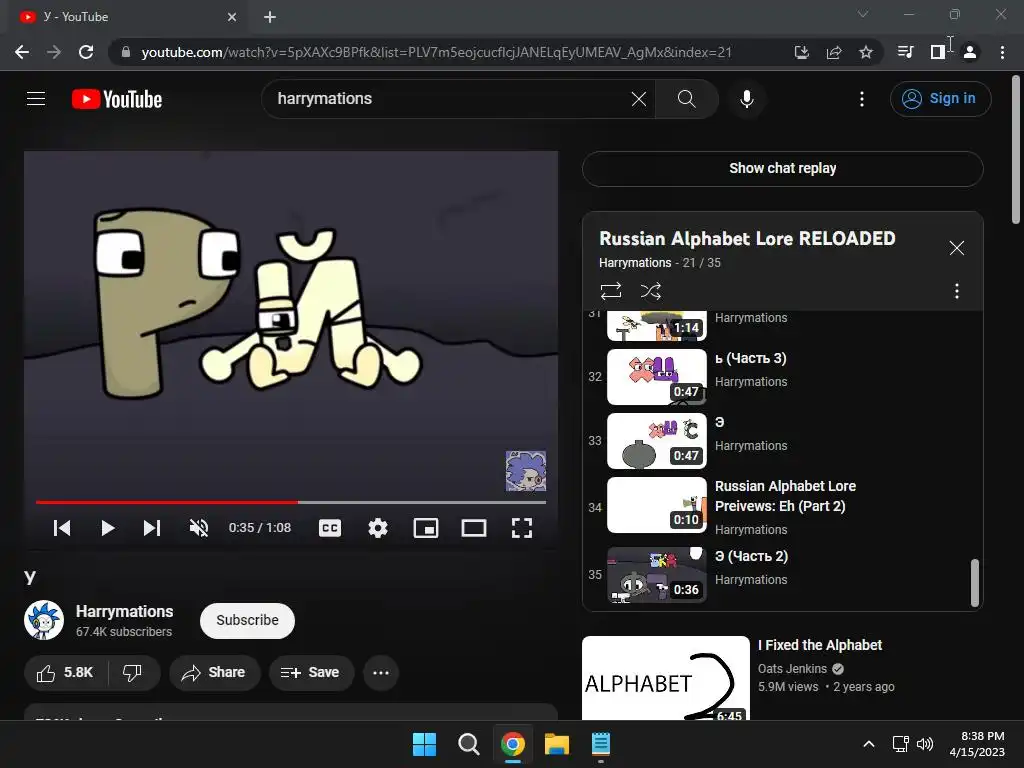
Task: Open the YouTube hamburger guide menu
Action: (36, 99)
